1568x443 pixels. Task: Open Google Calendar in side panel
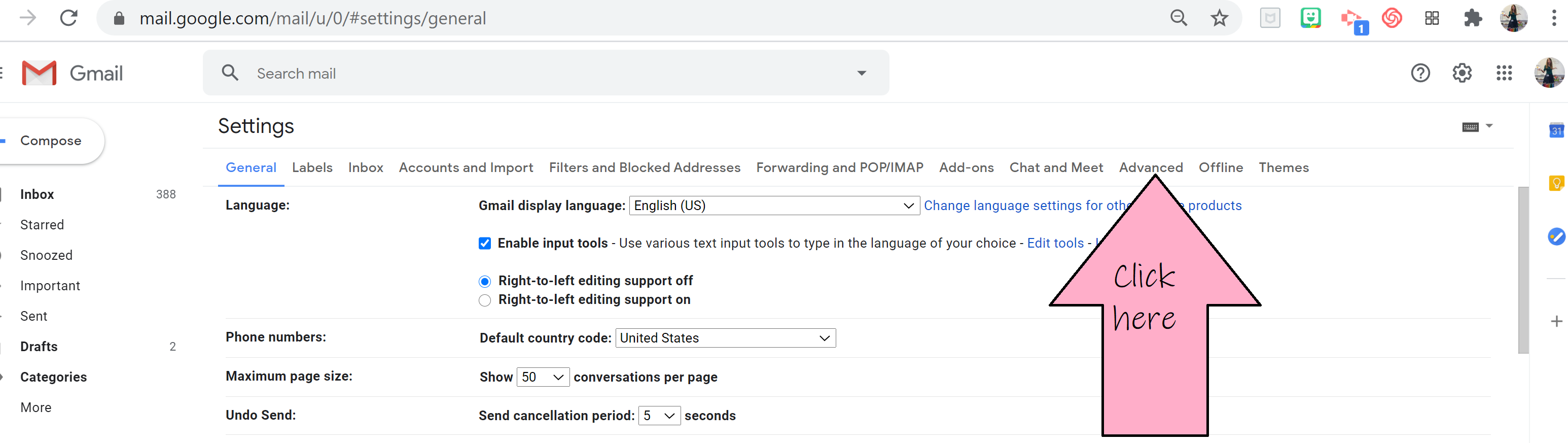click(1556, 130)
